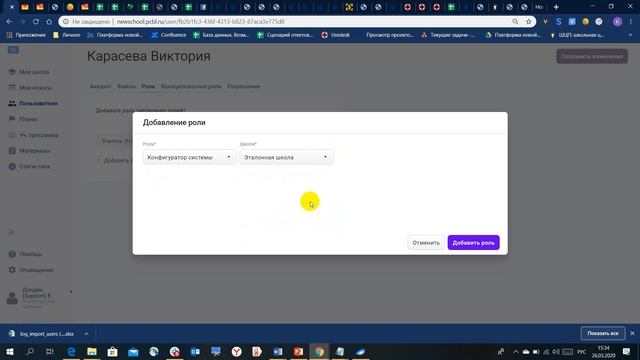Open the notification center icon
640x360 pixels.
tap(626, 351)
